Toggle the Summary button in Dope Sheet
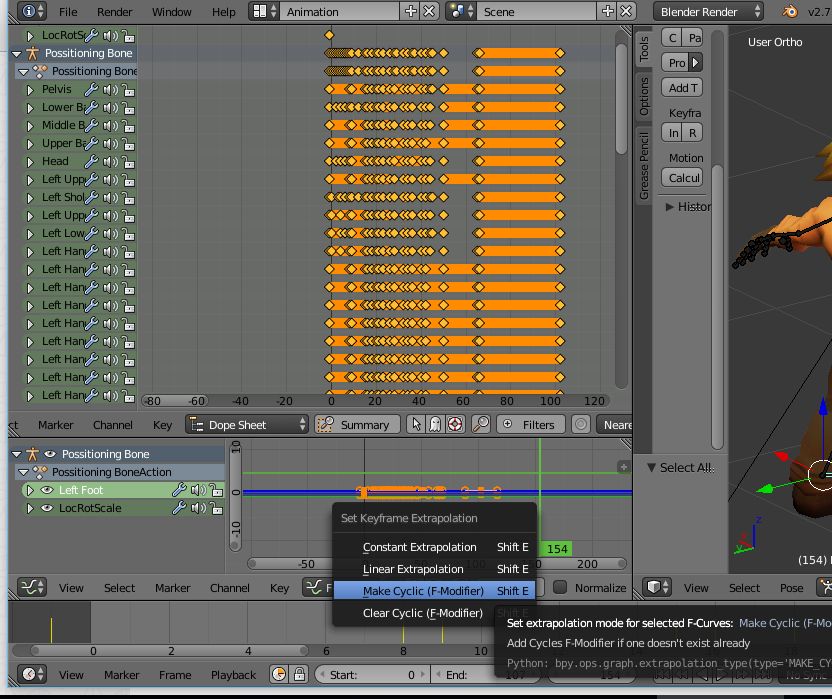Image resolution: width=832 pixels, height=699 pixels. [357, 425]
